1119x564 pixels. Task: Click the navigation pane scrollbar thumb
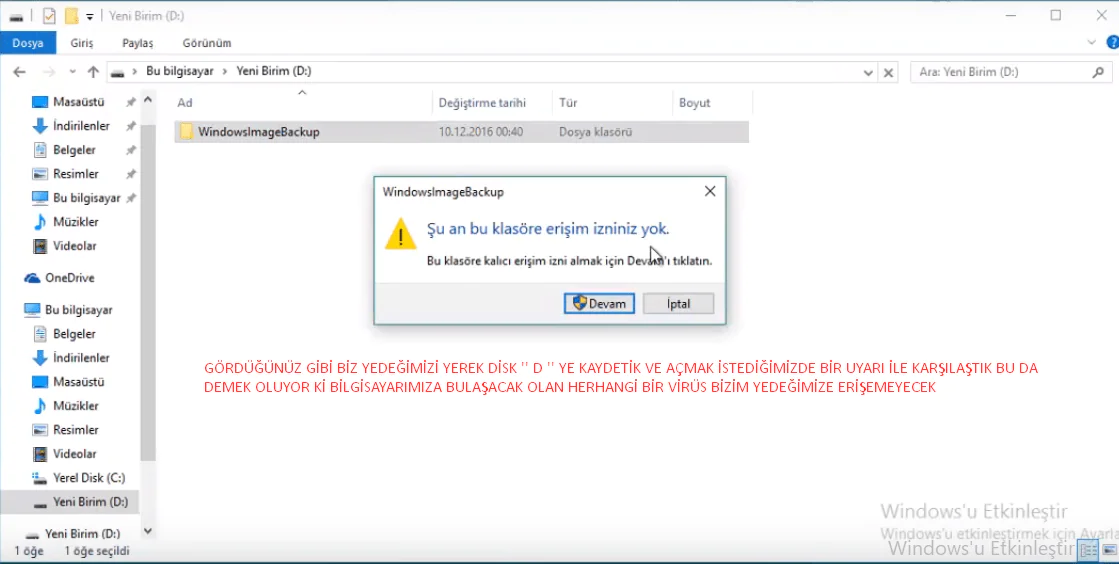click(x=148, y=293)
